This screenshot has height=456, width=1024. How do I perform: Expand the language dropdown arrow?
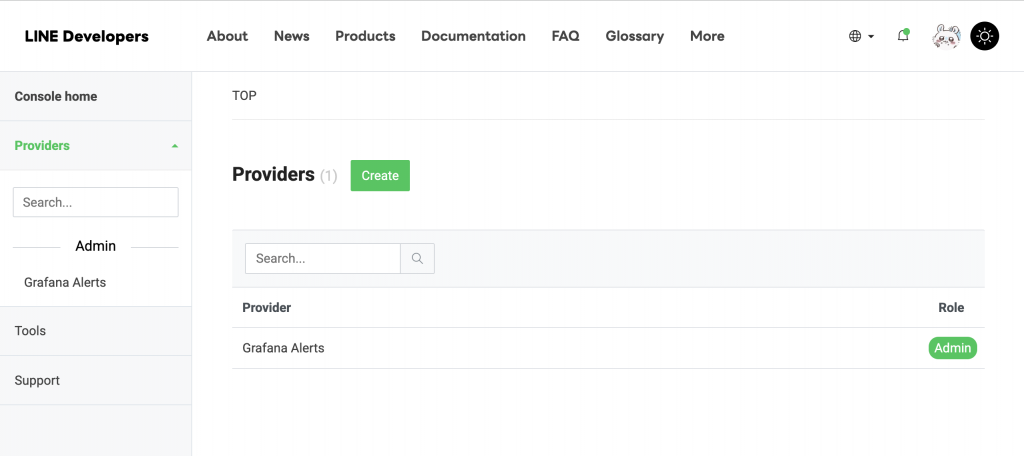tap(871, 37)
